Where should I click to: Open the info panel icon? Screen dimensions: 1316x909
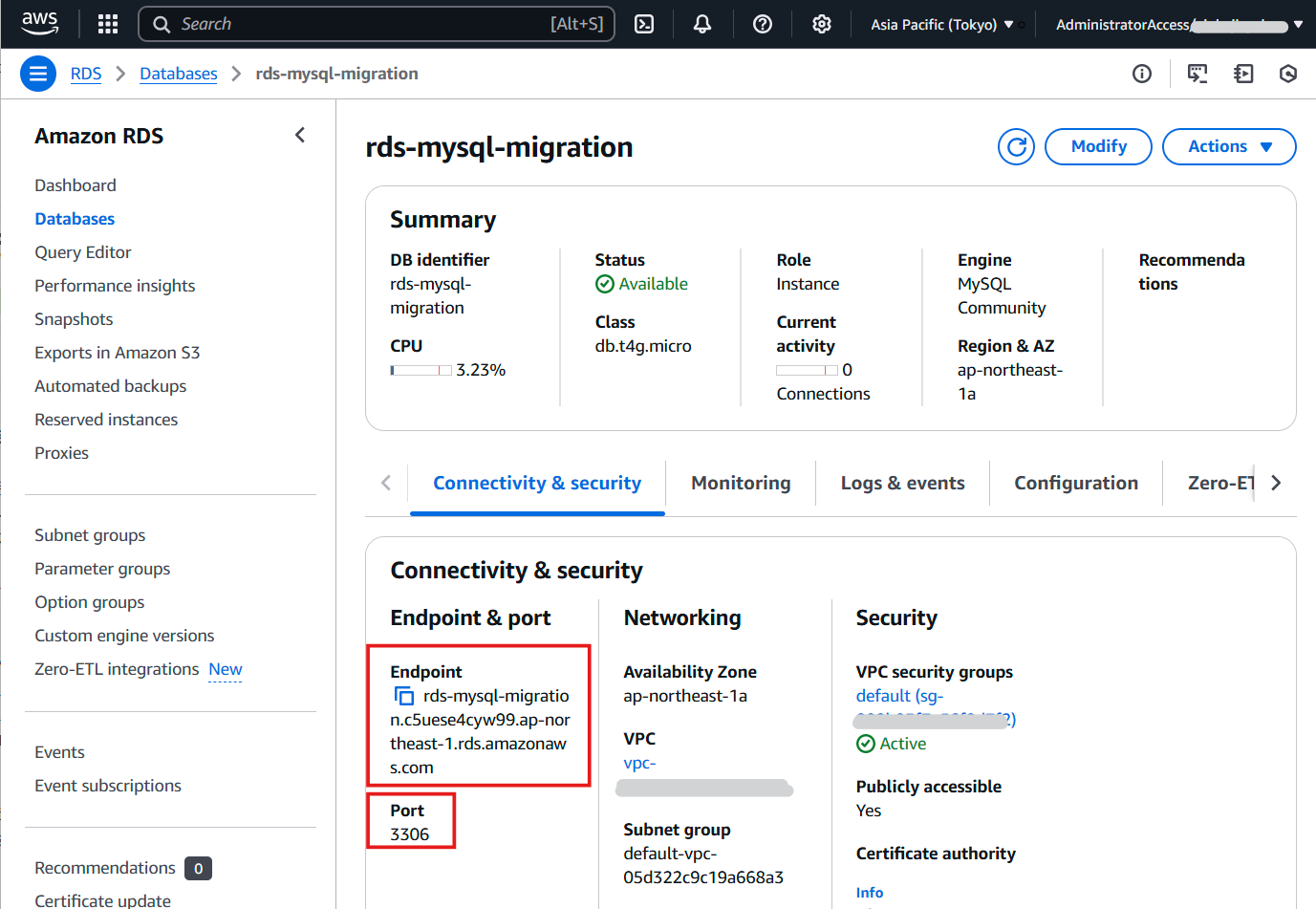coord(1142,74)
